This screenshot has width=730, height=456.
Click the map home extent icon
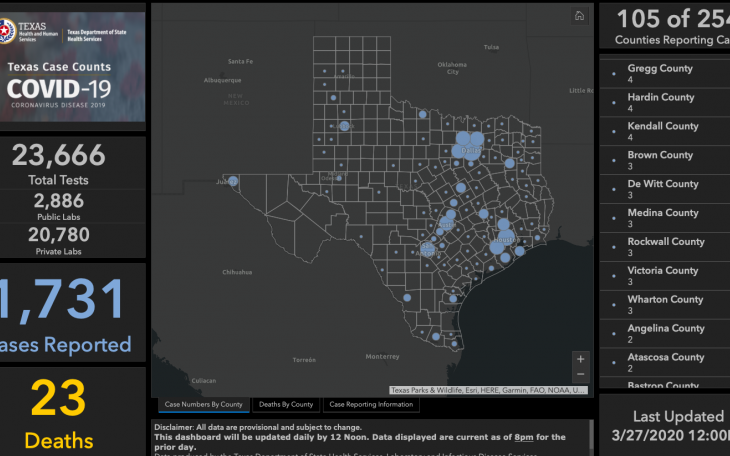point(579,16)
